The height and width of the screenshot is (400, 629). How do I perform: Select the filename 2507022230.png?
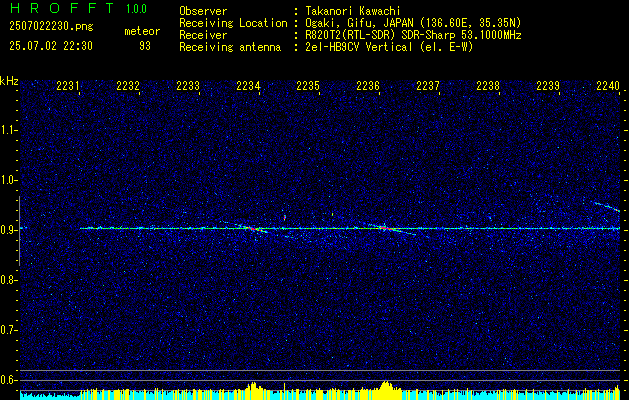[51, 27]
